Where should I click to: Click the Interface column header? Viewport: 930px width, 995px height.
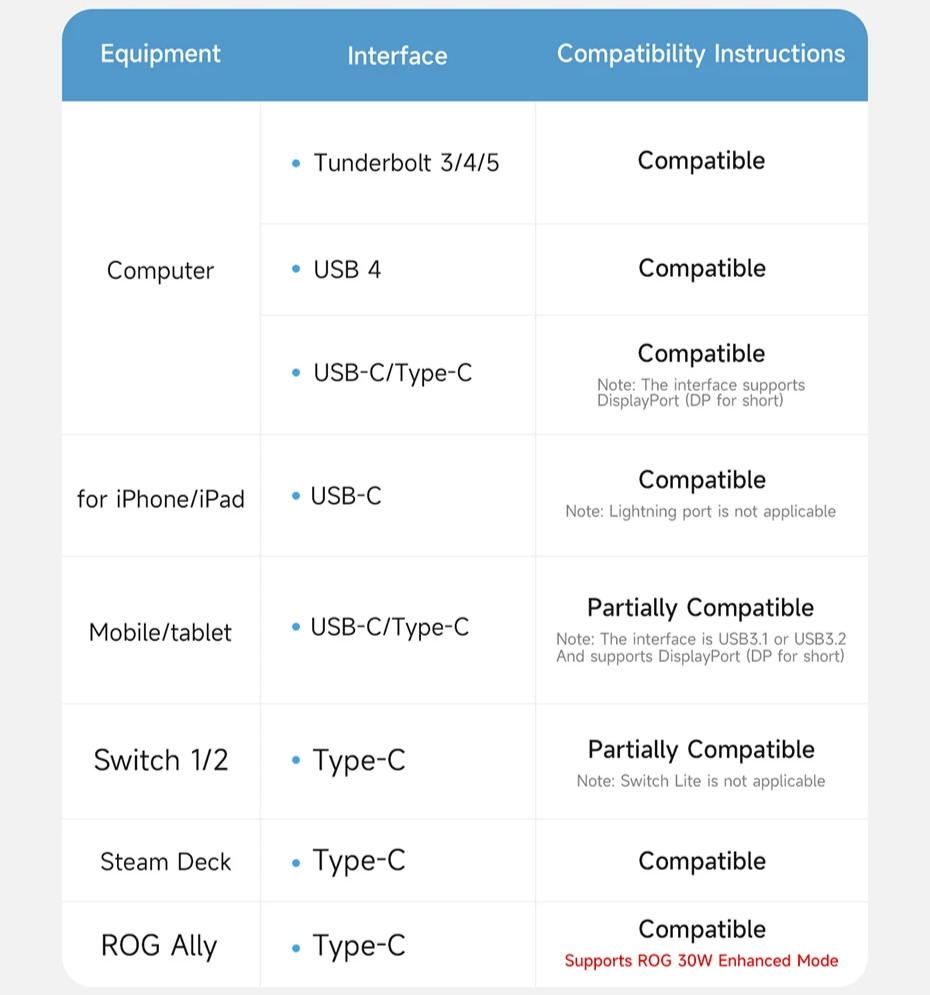[397, 56]
